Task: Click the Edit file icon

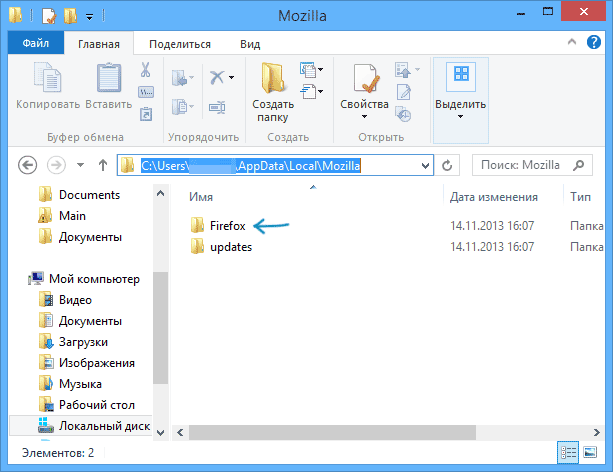Action: [x=403, y=92]
